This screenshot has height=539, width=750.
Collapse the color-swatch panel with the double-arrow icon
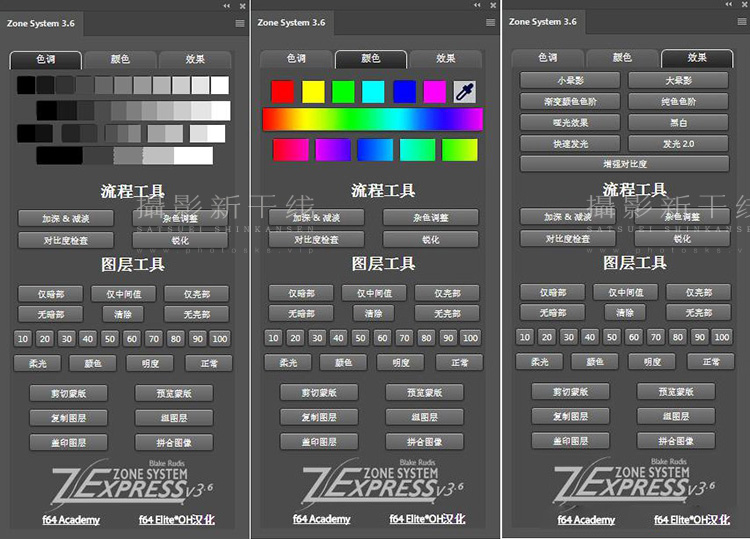[x=477, y=5]
